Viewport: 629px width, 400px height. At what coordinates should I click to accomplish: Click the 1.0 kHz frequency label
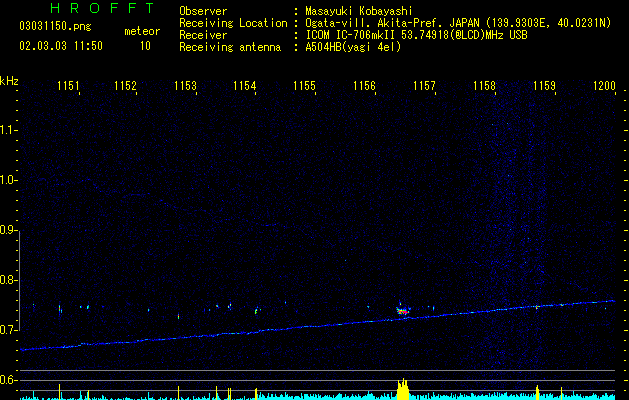click(x=9, y=180)
